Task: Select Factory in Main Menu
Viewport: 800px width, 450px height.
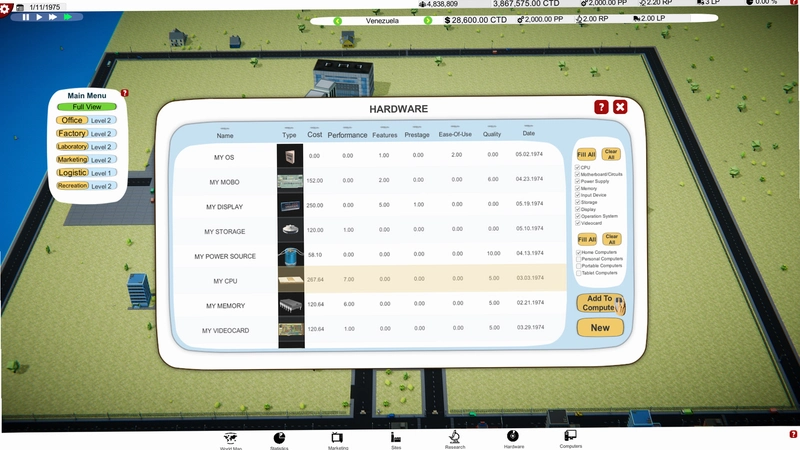Action: (x=72, y=133)
